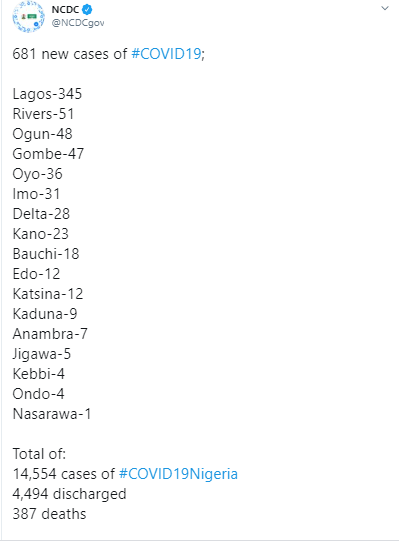Click the Bauchi-18 line
This screenshot has width=399, height=541.
tap(46, 254)
